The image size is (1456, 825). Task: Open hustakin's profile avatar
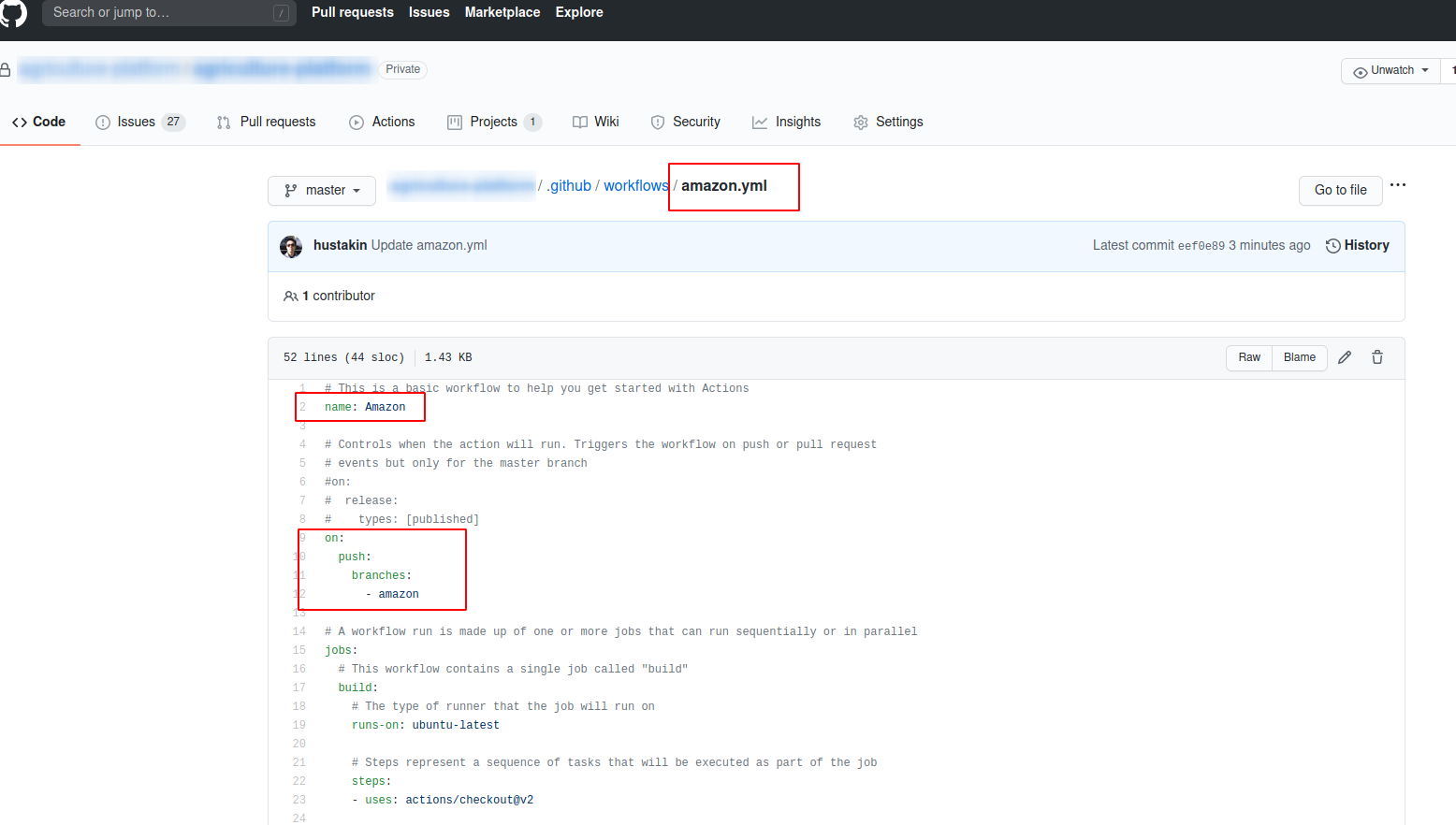291,246
